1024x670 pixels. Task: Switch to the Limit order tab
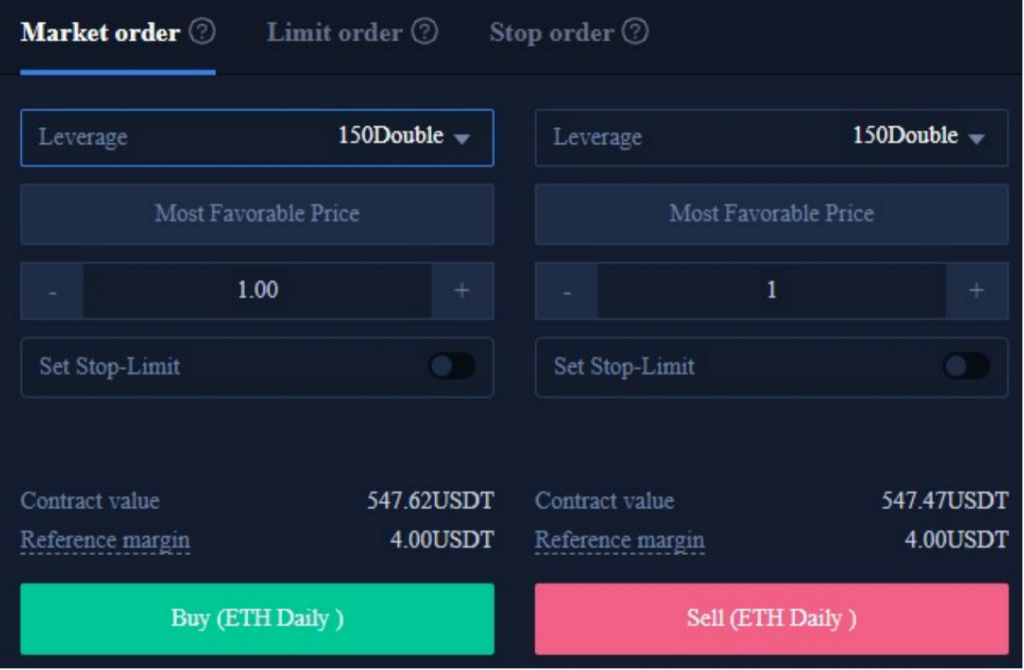(x=334, y=33)
